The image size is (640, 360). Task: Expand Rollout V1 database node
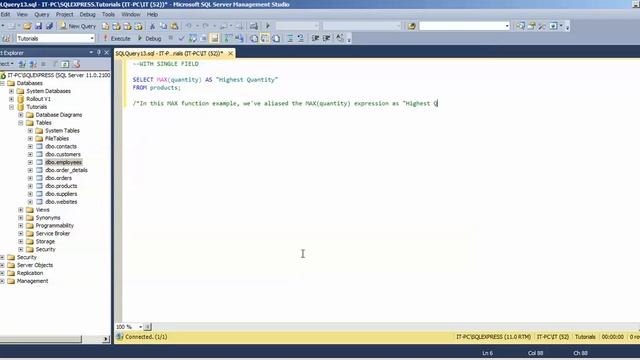11,99
